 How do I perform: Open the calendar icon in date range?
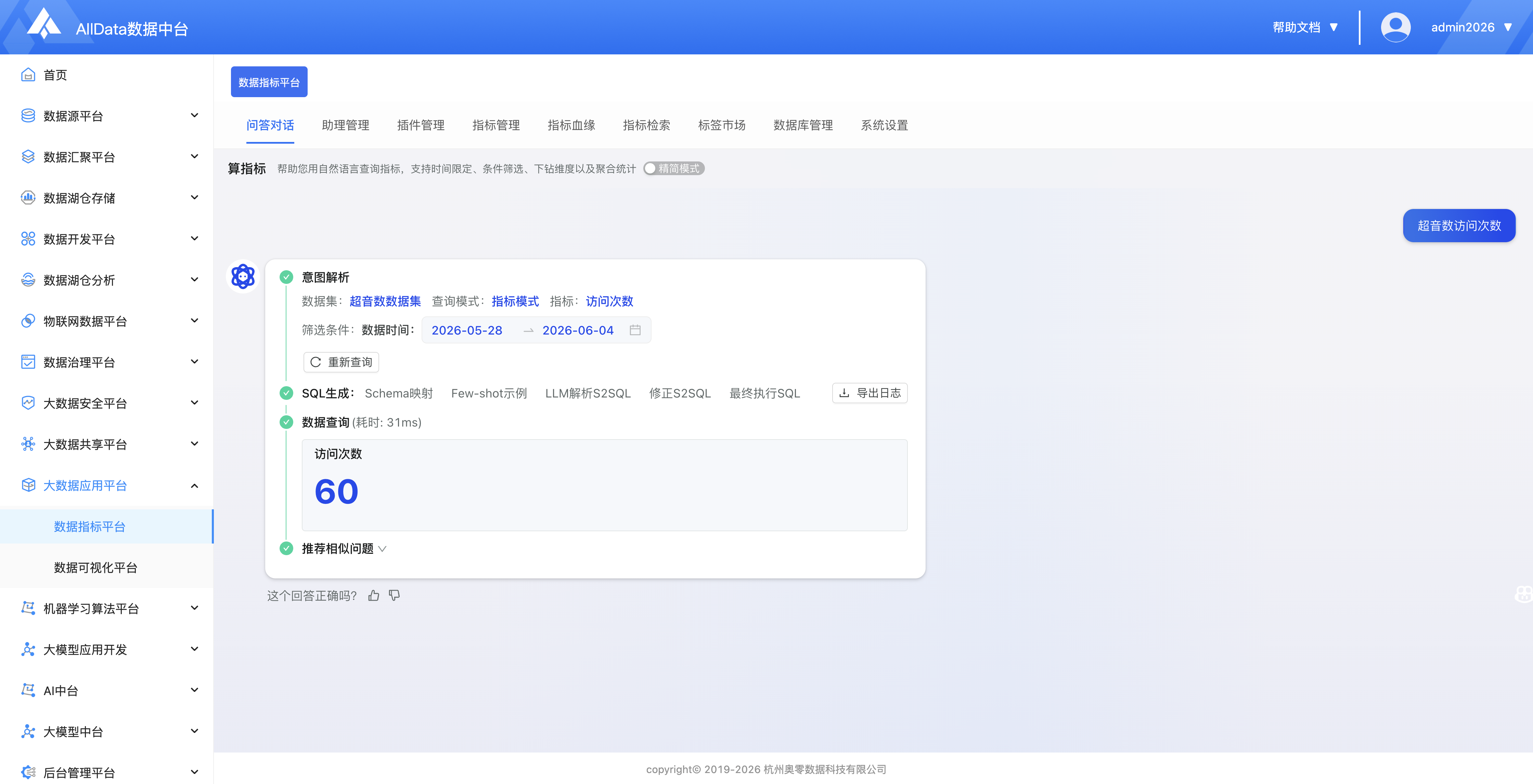point(635,330)
